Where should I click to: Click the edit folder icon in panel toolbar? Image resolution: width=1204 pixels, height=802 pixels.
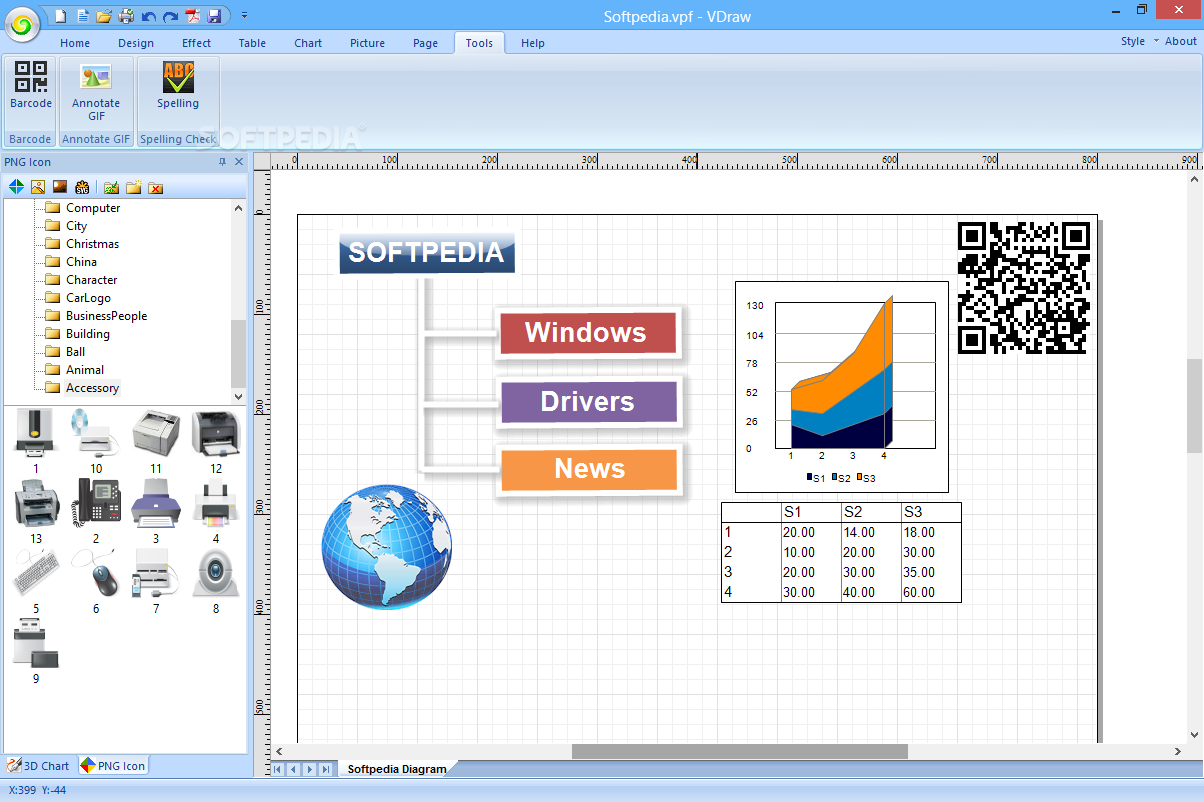[111, 187]
